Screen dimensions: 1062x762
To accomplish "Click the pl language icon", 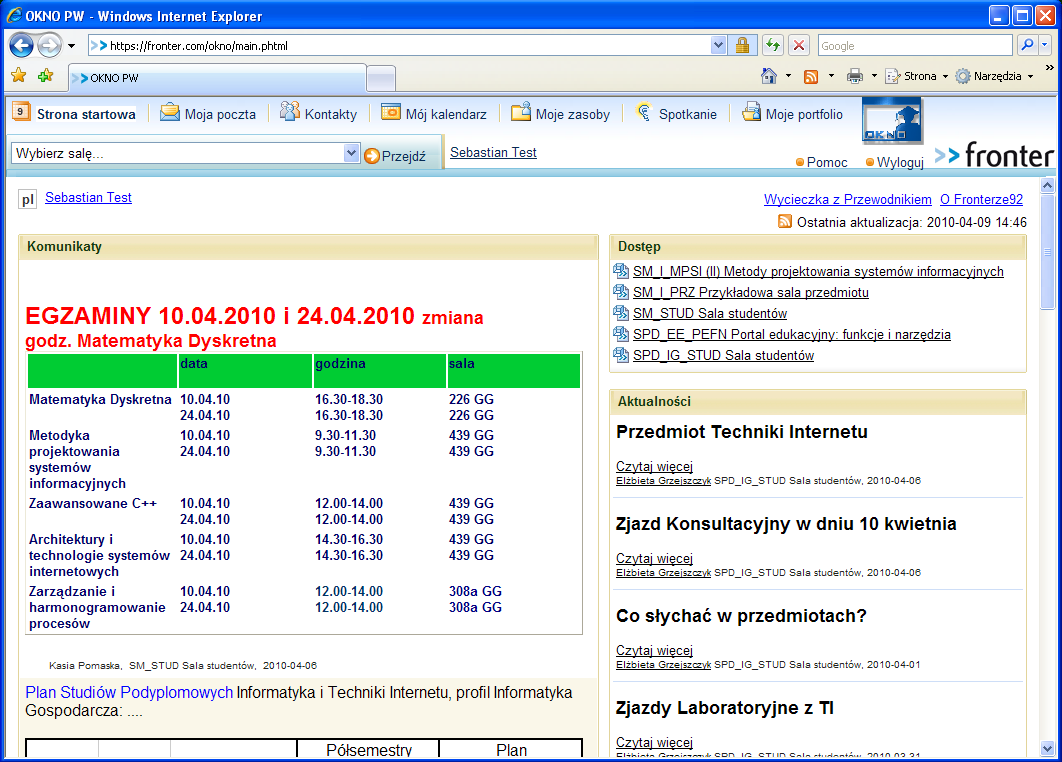I will pos(27,199).
